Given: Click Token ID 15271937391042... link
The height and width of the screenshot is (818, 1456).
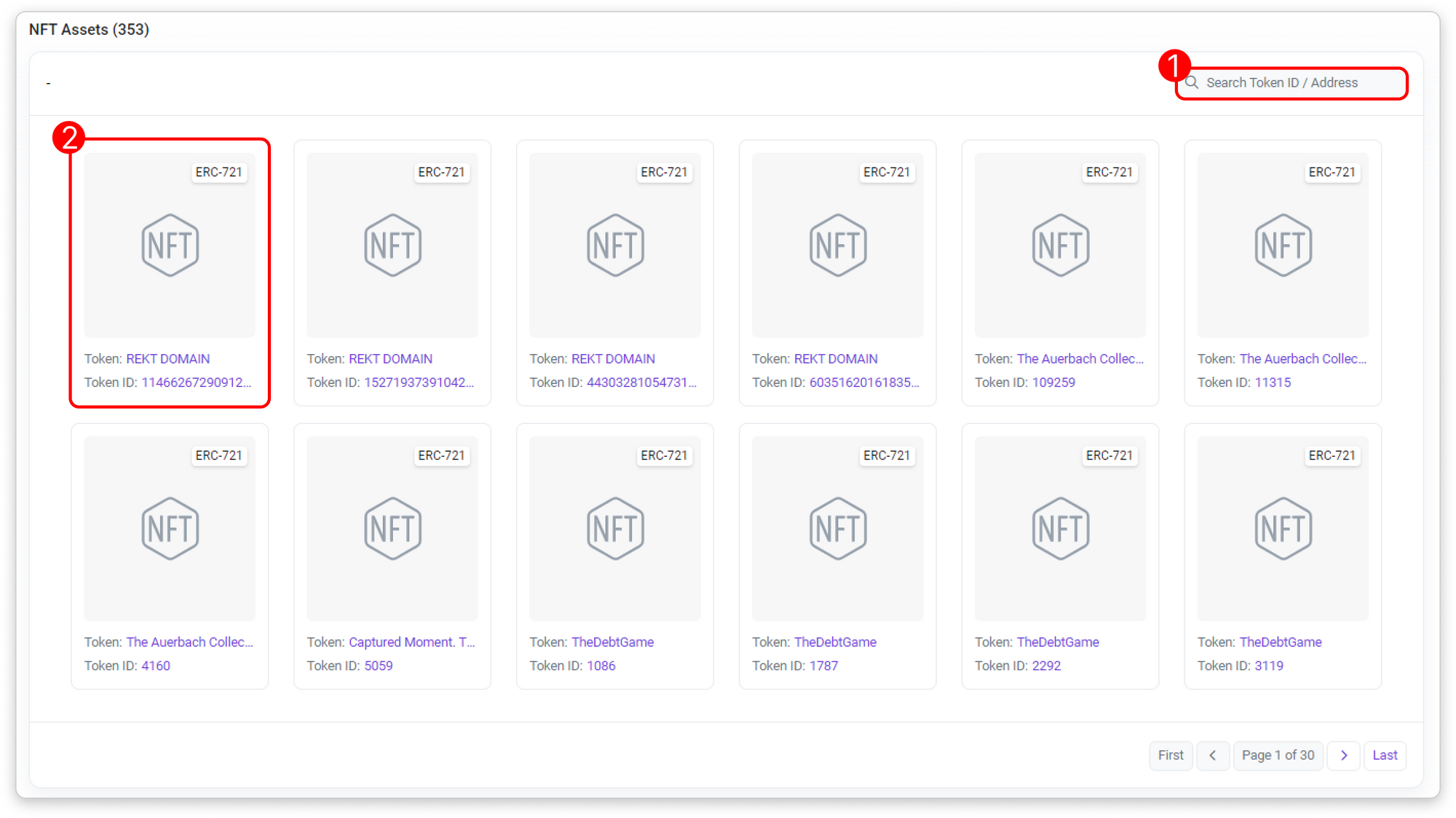Looking at the screenshot, I should pyautogui.click(x=419, y=382).
